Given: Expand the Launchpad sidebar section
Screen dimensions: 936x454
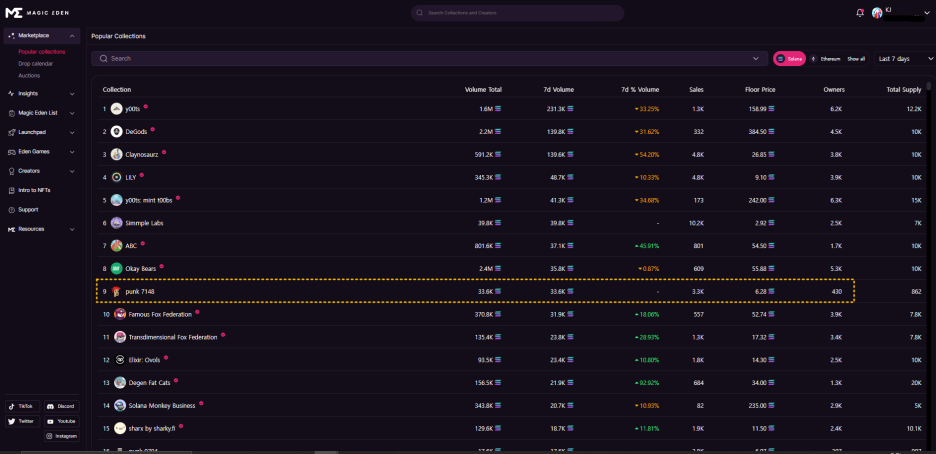Looking at the screenshot, I should click(x=72, y=132).
